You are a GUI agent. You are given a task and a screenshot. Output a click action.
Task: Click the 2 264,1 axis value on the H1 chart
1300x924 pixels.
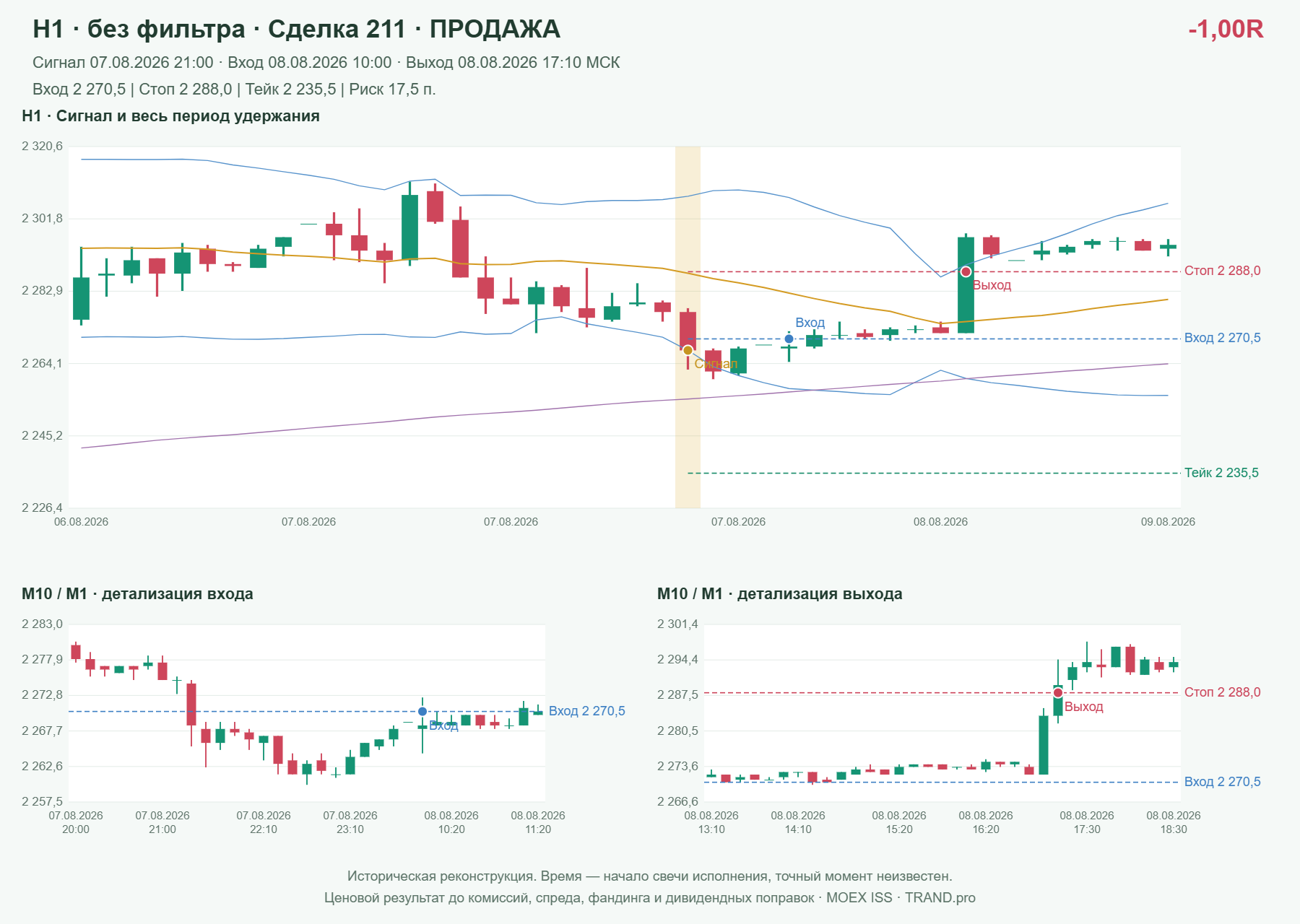[42, 364]
